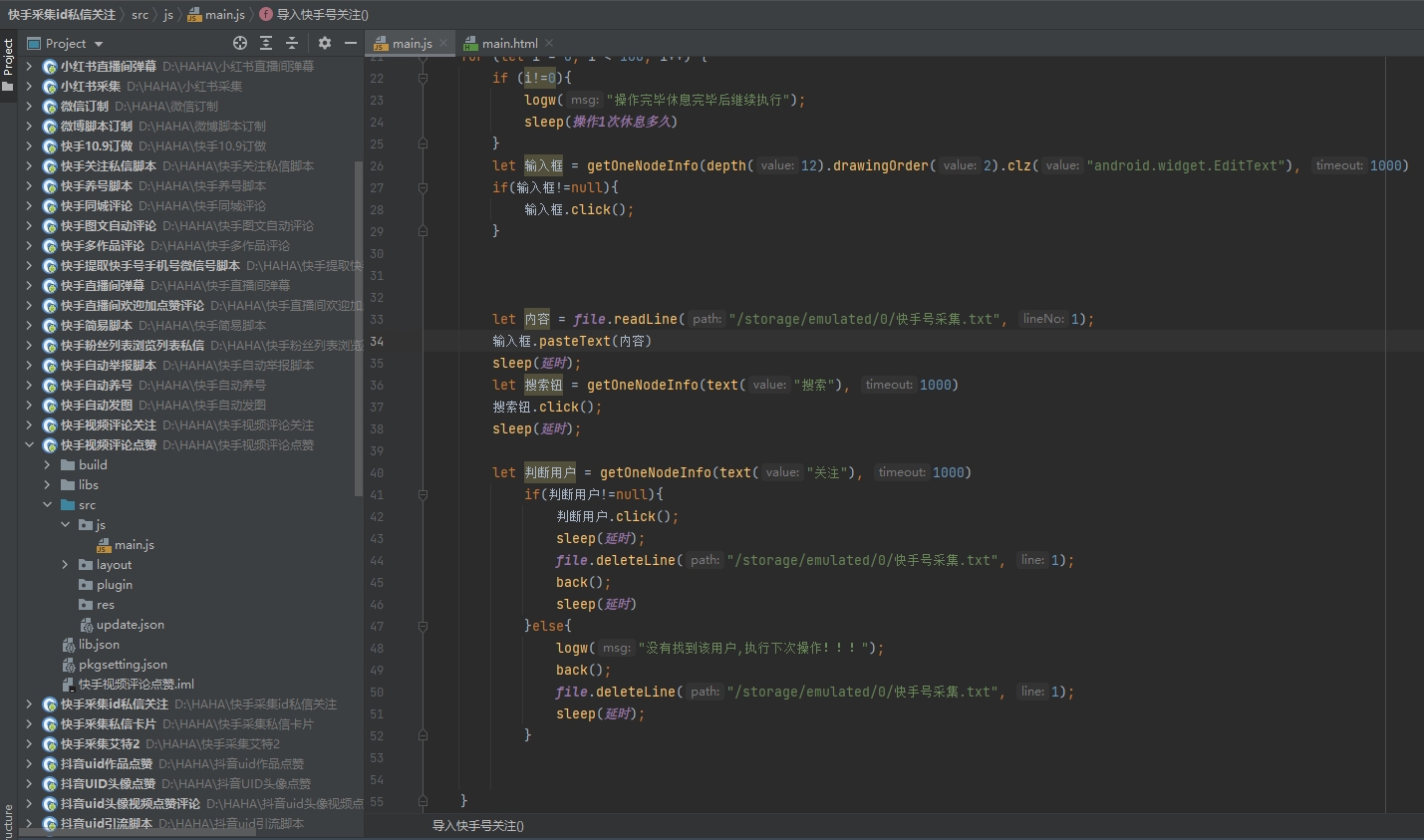
Task: Toggle code fold marker at line 25
Action: (x=423, y=143)
